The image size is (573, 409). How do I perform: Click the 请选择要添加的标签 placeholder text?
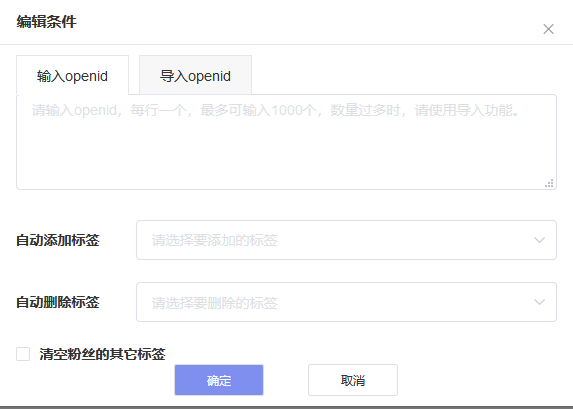point(215,241)
